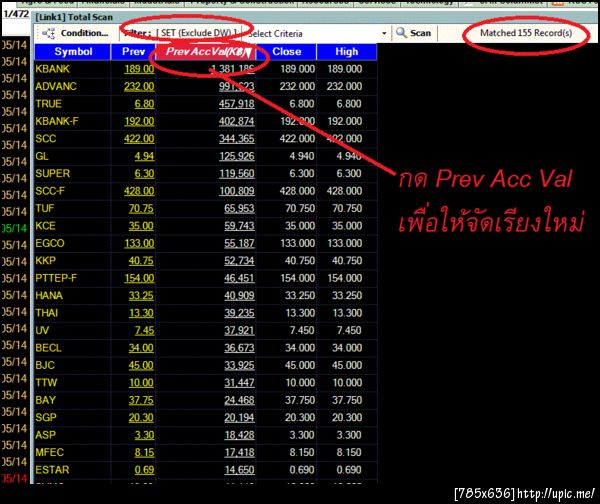Expand the Select Criteria dropdown arrow
The height and width of the screenshot is (504, 600).
tap(384, 33)
